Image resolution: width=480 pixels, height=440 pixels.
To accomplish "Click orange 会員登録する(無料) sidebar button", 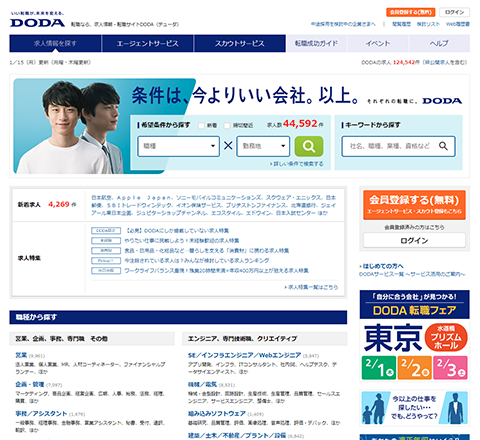I will (x=414, y=205).
